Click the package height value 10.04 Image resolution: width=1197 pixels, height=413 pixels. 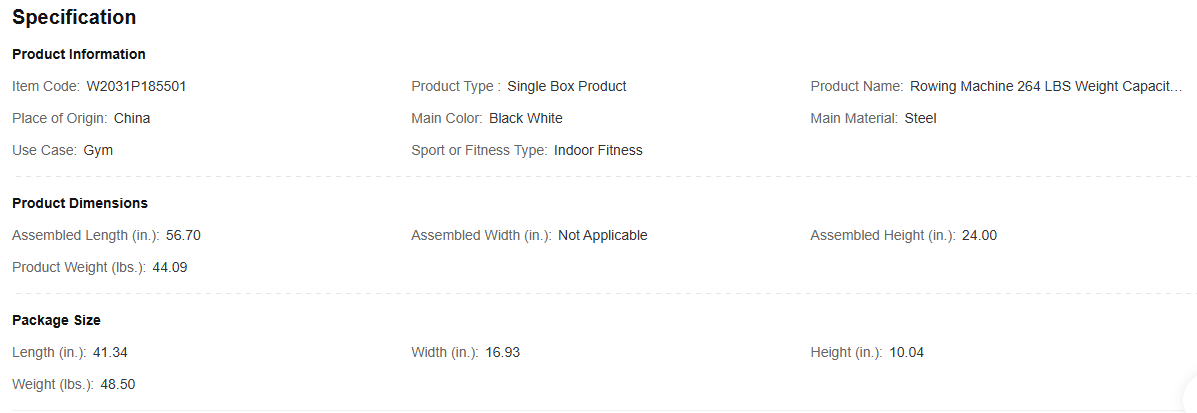click(x=907, y=353)
